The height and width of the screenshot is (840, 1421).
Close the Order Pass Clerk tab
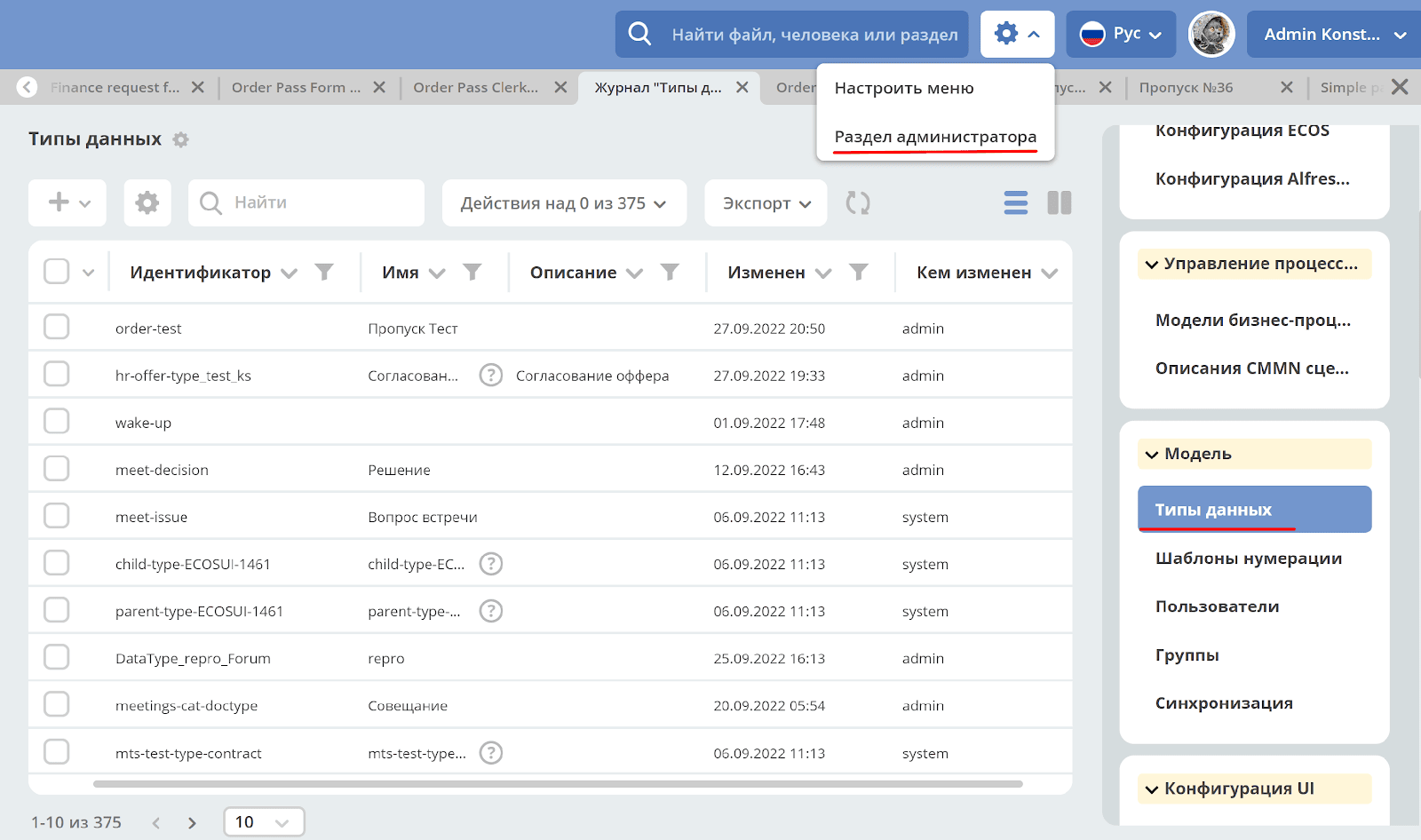pyautogui.click(x=560, y=87)
